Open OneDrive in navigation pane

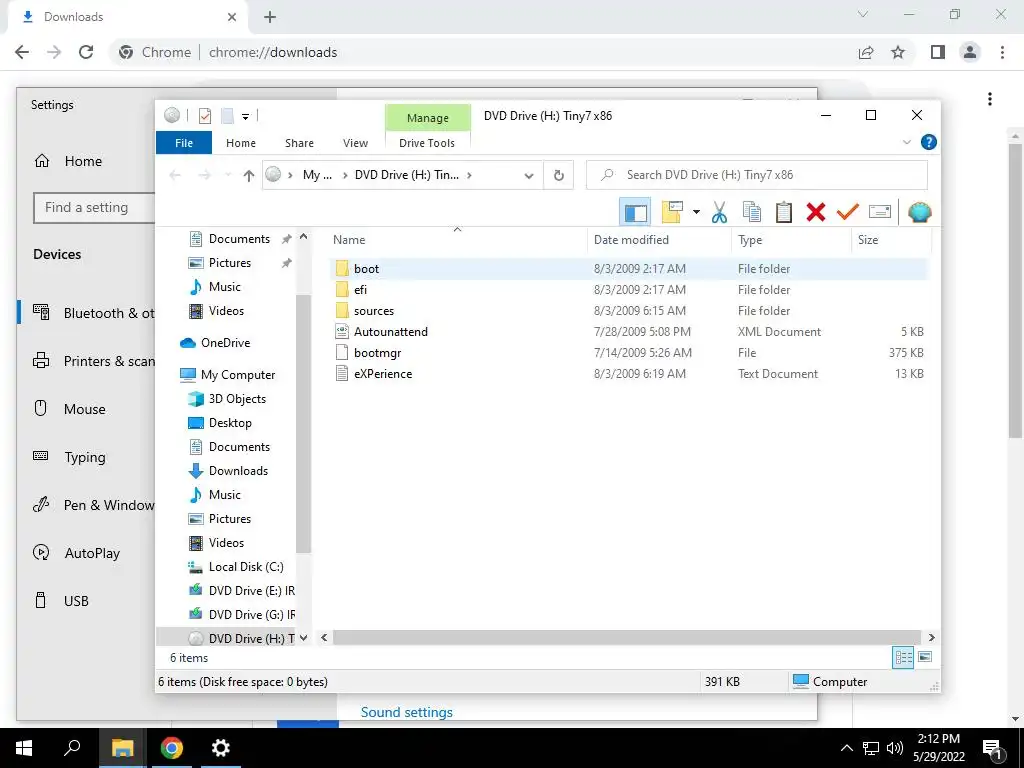225,342
